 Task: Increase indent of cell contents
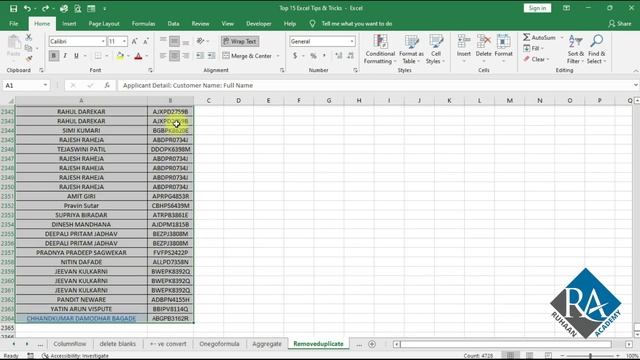211,56
